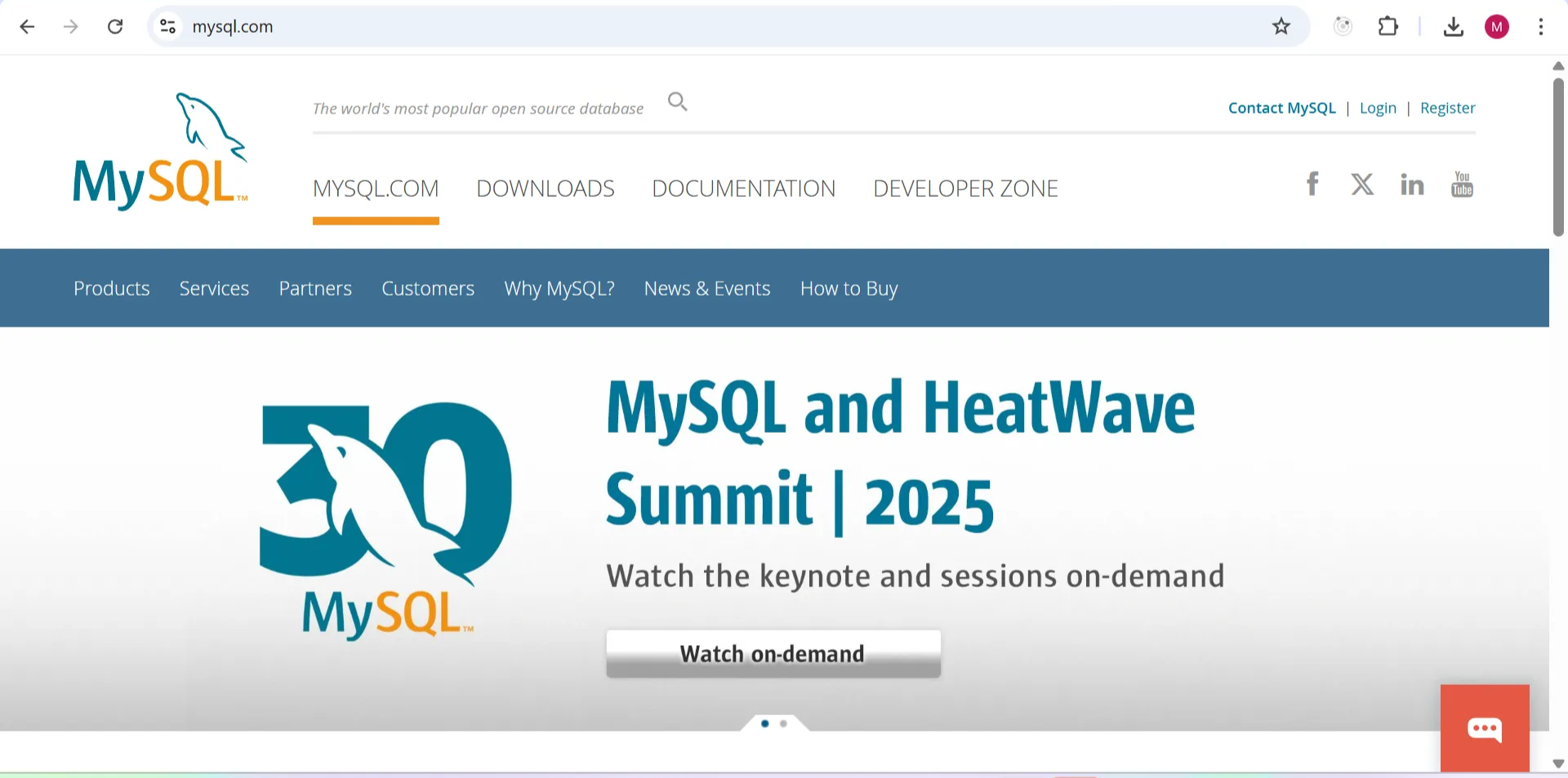Click the page scrollbar up arrow
This screenshot has width=1568, height=778.
click(1558, 66)
